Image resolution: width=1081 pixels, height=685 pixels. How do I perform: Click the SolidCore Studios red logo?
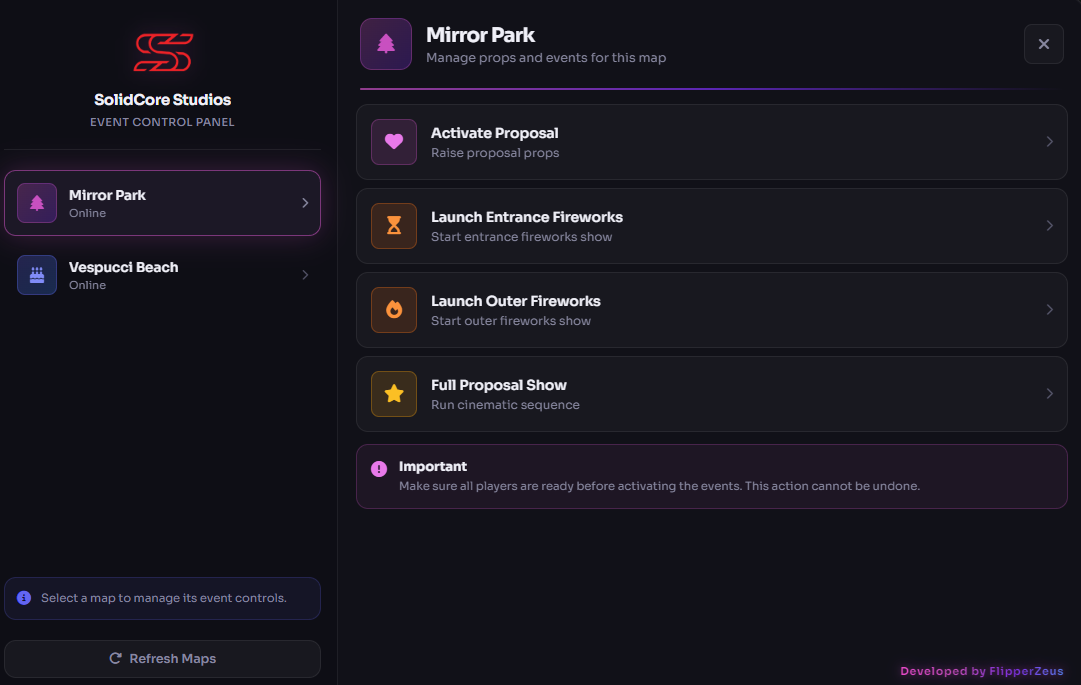163,52
